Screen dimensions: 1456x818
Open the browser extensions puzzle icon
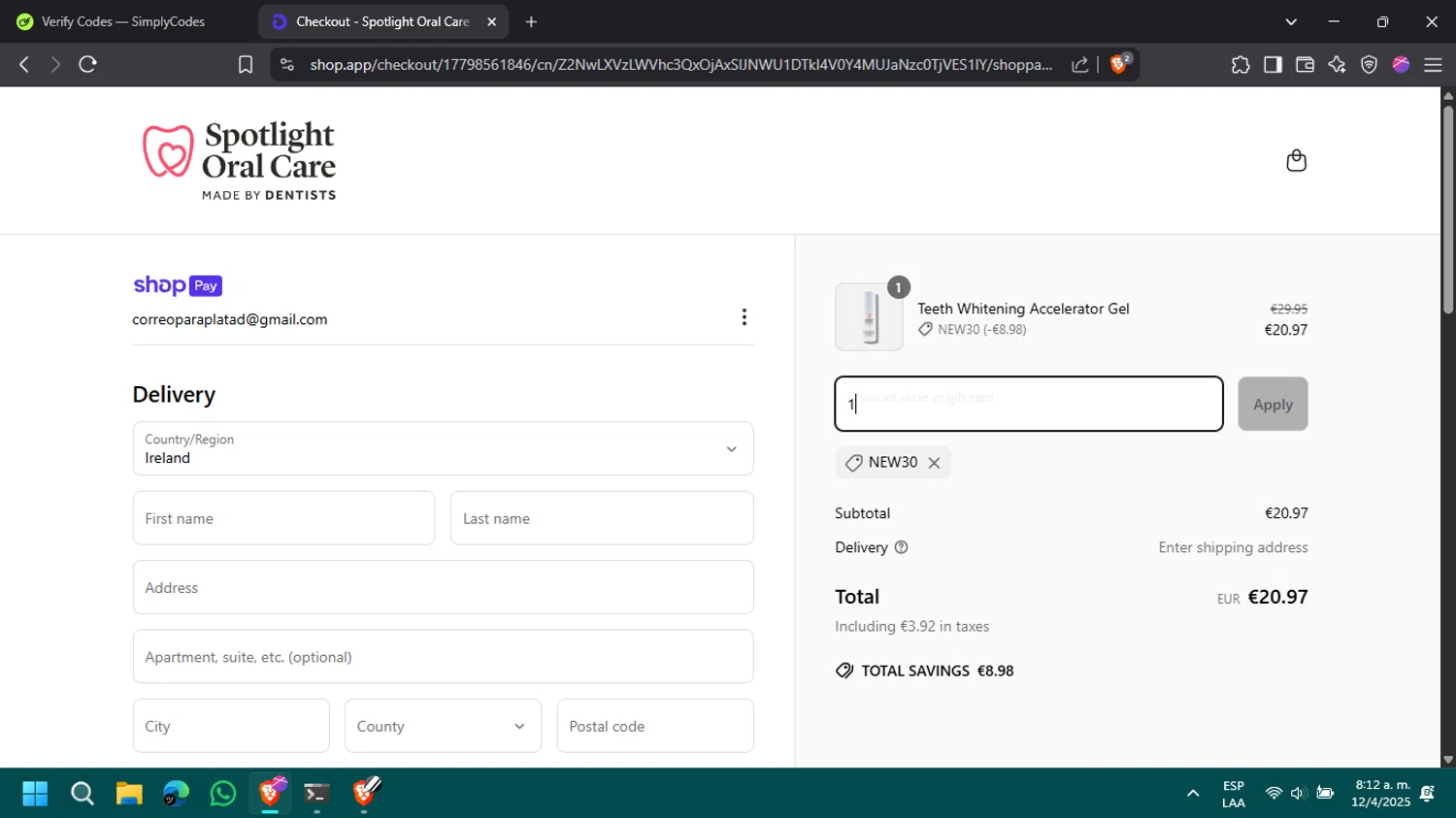(1241, 64)
